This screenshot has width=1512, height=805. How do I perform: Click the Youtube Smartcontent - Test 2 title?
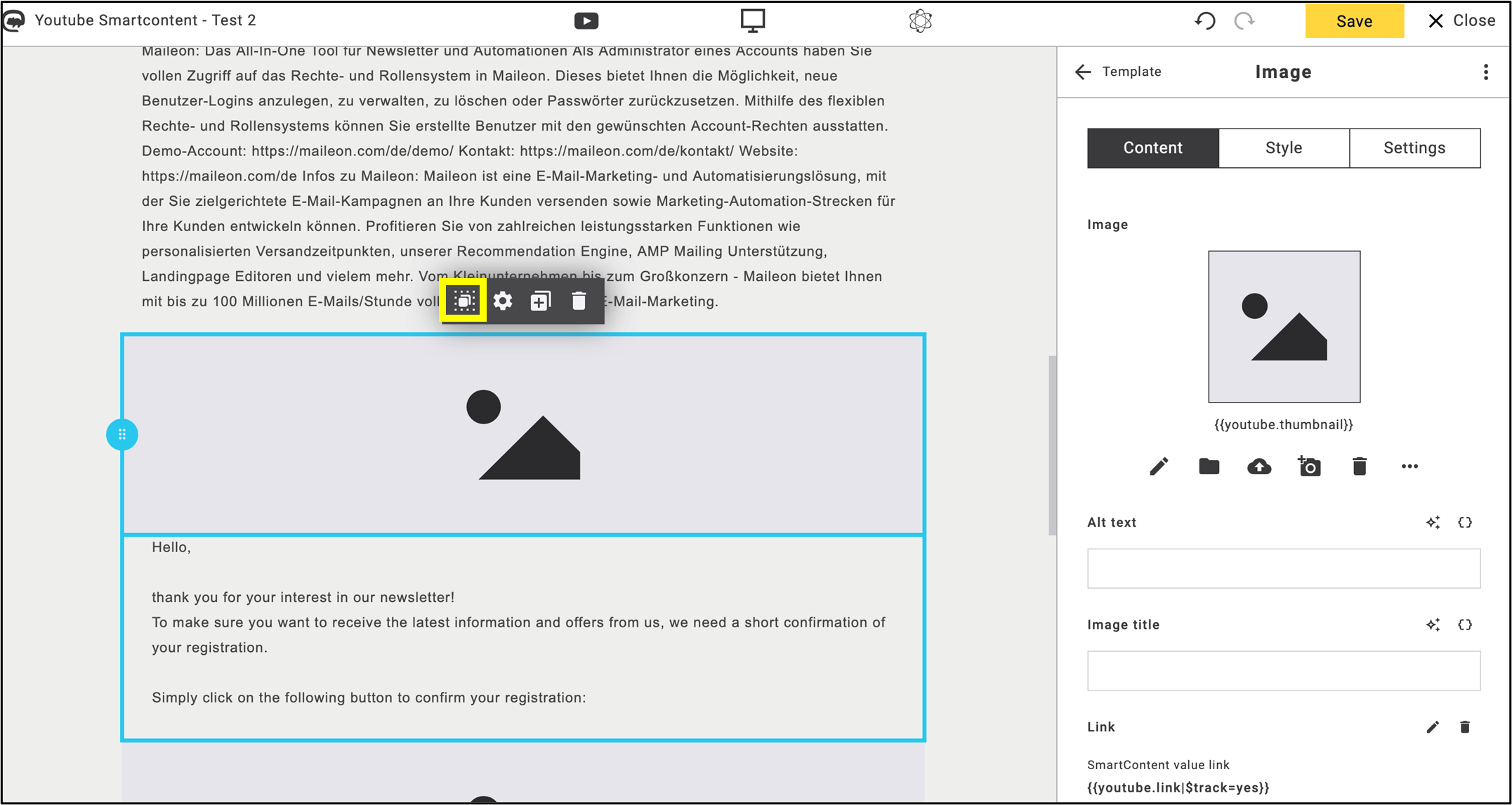pos(145,20)
